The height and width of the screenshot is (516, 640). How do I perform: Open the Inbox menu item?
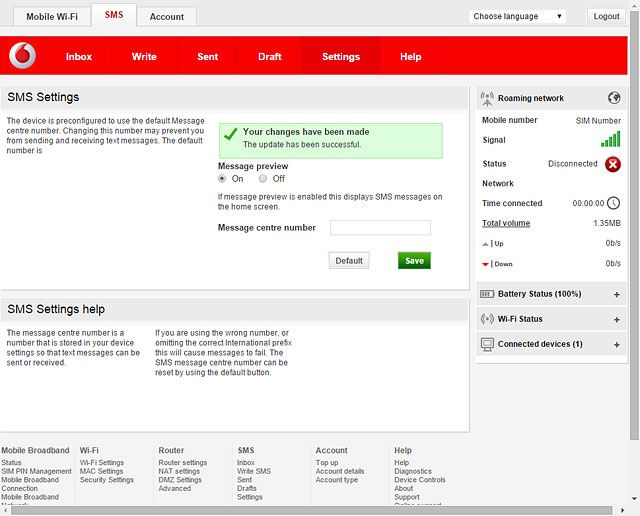(79, 57)
